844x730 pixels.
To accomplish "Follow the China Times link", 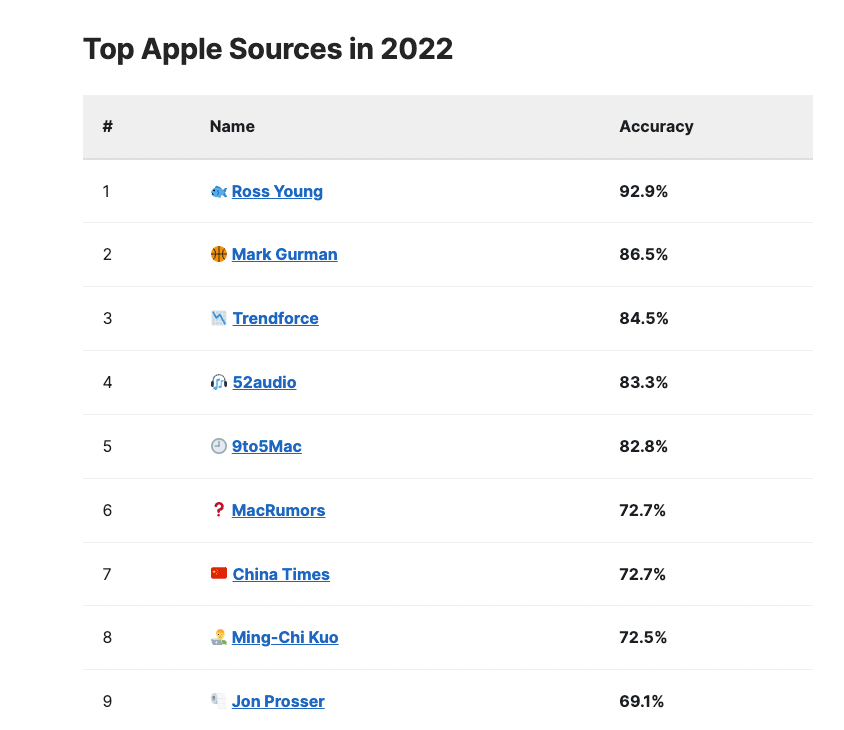I will (281, 574).
